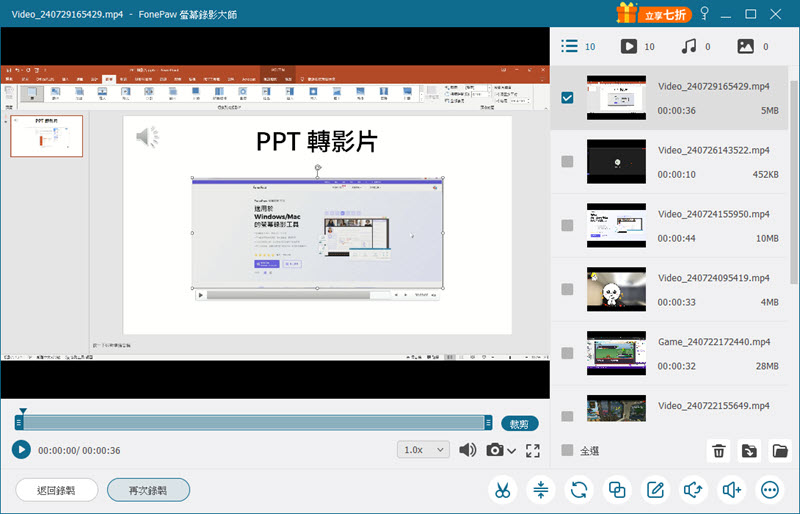This screenshot has width=800, height=514.
Task: Open the edit metadata pencil tool
Action: pyautogui.click(x=655, y=490)
